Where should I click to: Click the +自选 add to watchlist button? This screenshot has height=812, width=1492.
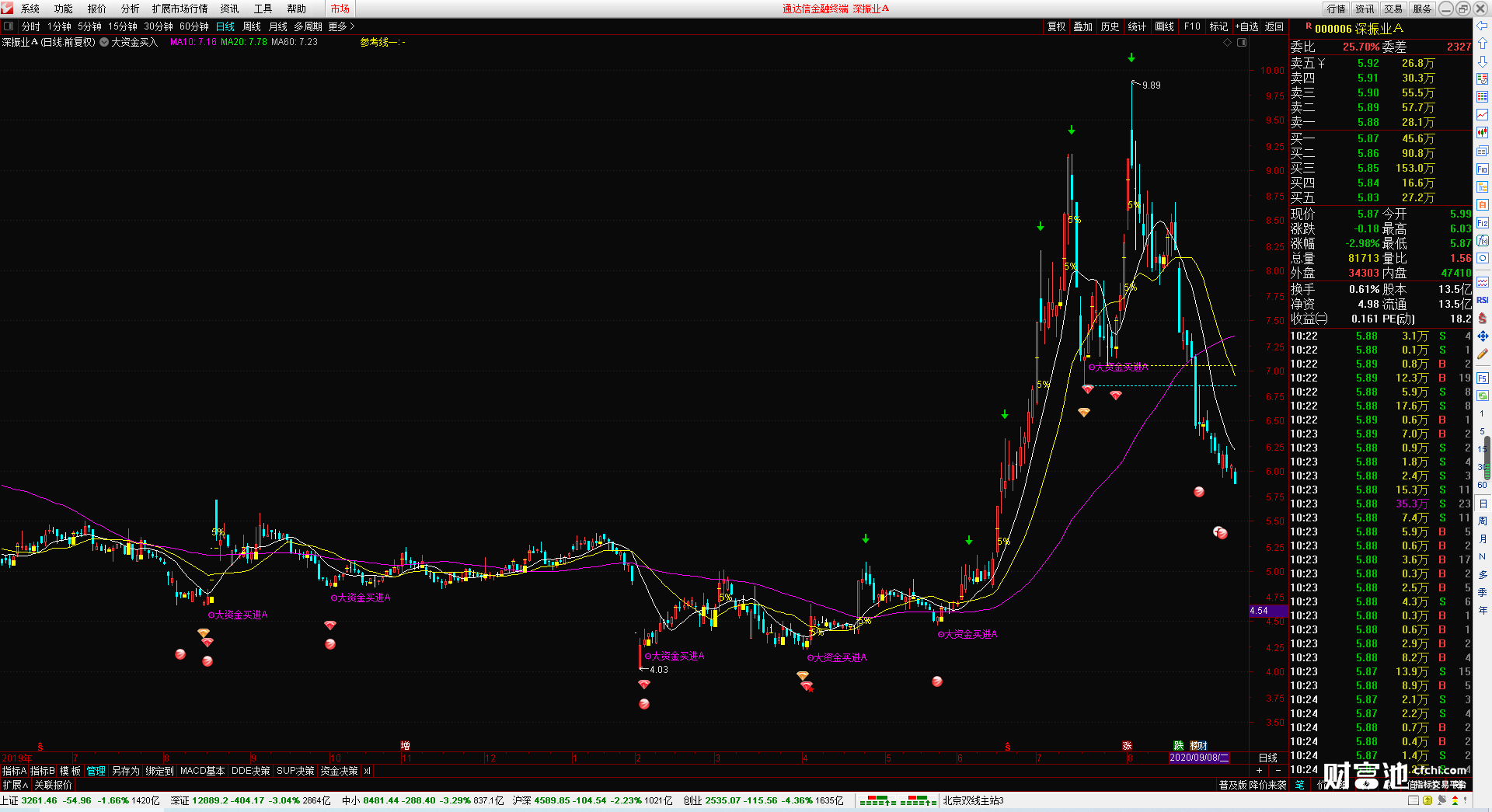[1247, 26]
